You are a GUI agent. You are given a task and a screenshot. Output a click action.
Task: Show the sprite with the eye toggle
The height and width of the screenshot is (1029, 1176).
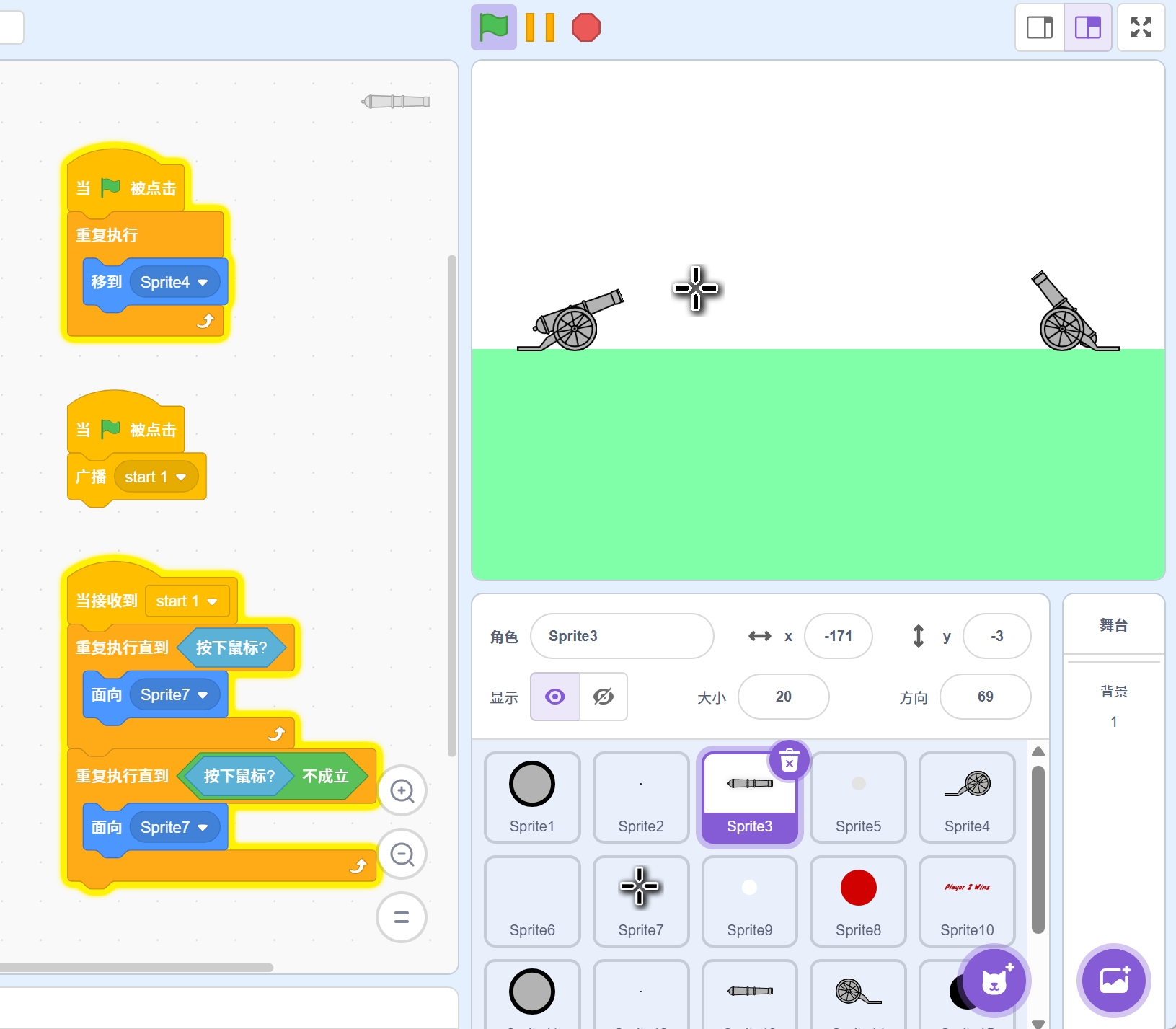coord(555,697)
